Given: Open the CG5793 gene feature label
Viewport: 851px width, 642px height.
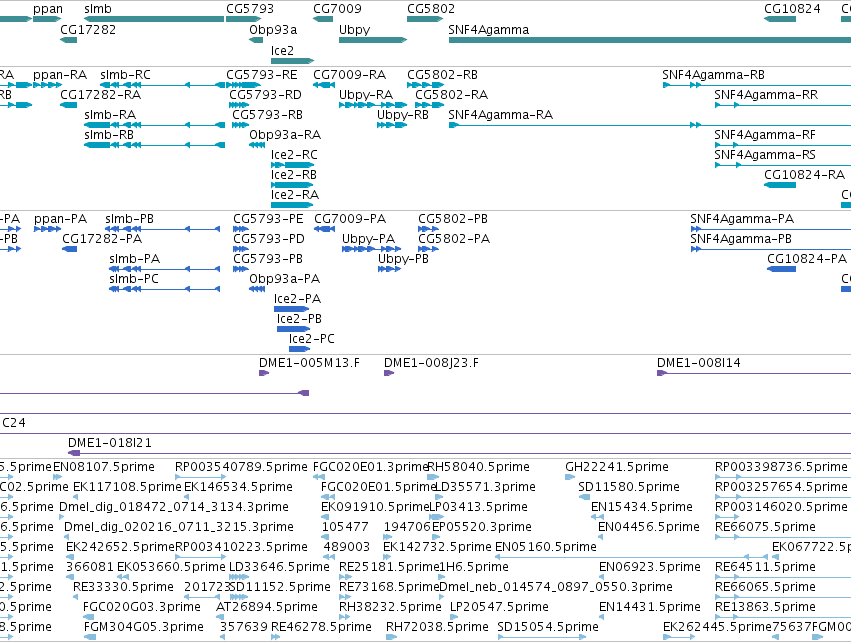Looking at the screenshot, I should (x=250, y=9).
